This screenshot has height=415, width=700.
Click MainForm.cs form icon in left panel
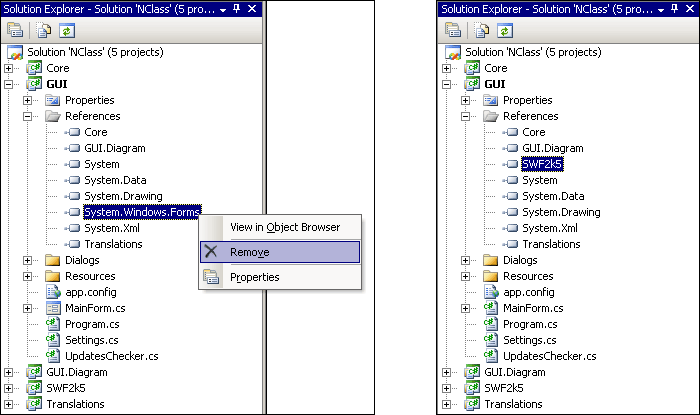pyautogui.click(x=53, y=308)
